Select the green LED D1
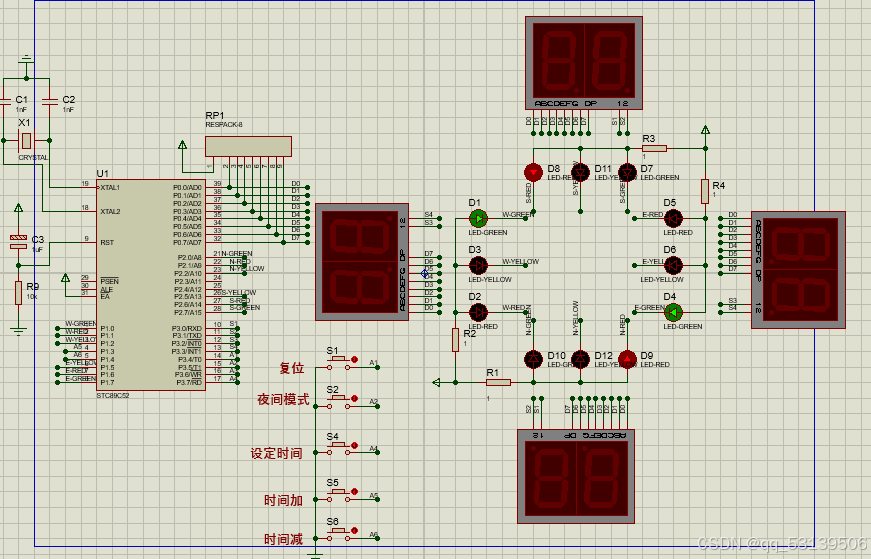 click(x=478, y=218)
